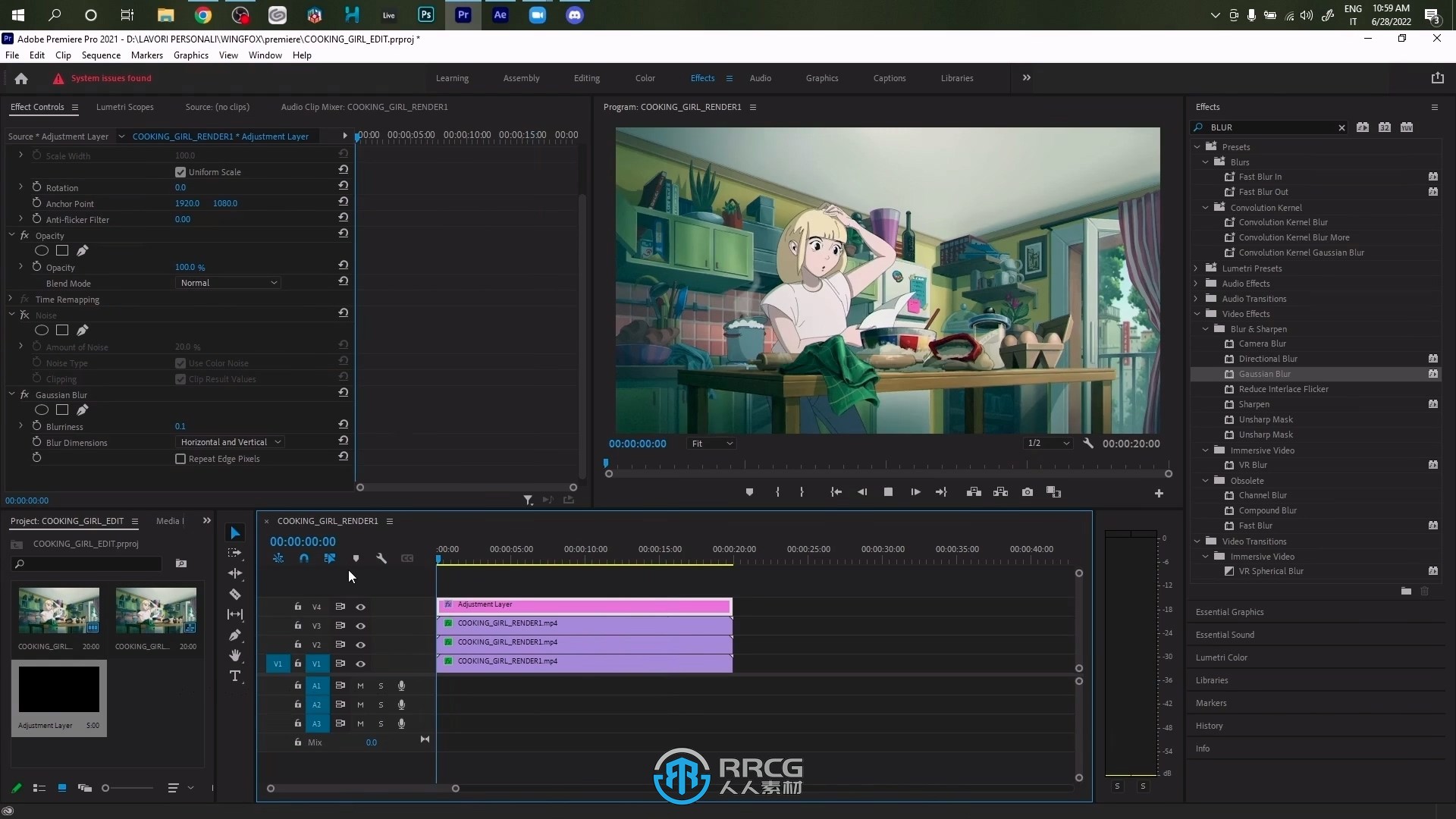Open the Fit zoom level dropdown
This screenshot has width=1456, height=819.
click(711, 444)
